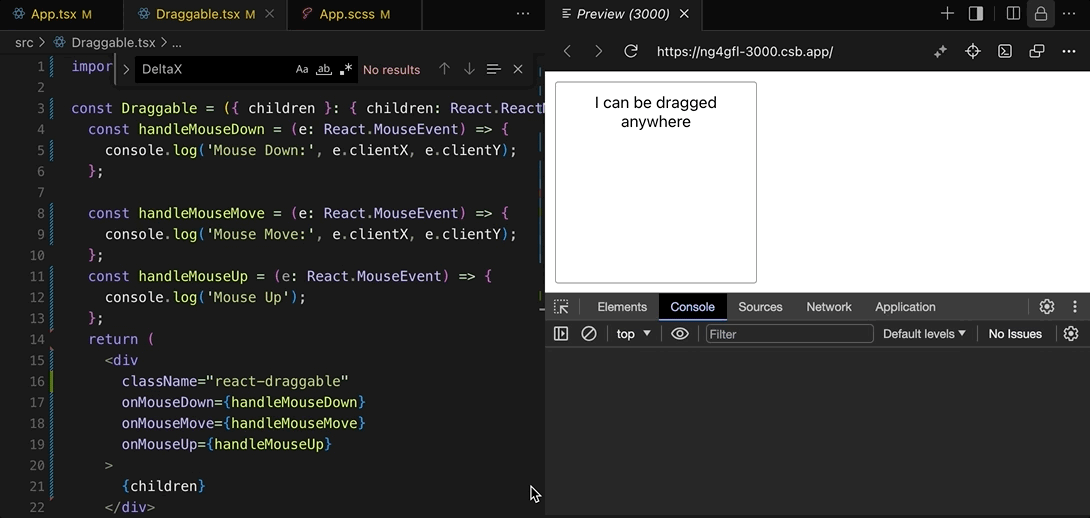Screen dimensions: 1090x518
Task: Enable regular expression search
Action: coord(346,69)
